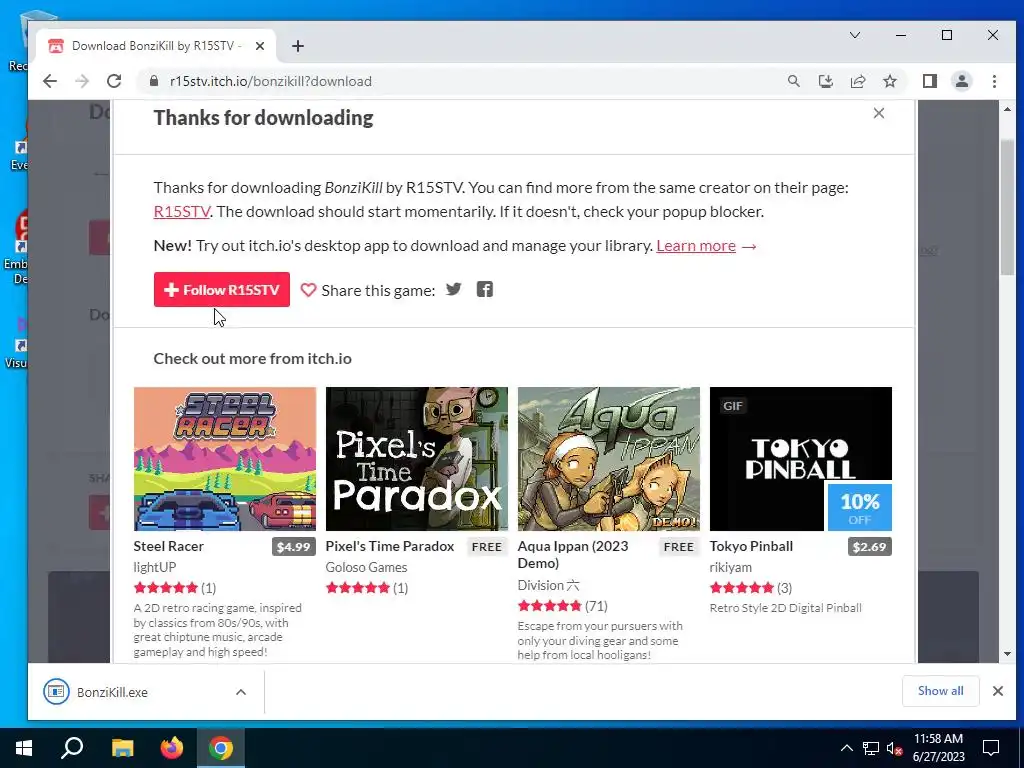Click the network tray icon
The height and width of the screenshot is (768, 1024).
coord(871,748)
